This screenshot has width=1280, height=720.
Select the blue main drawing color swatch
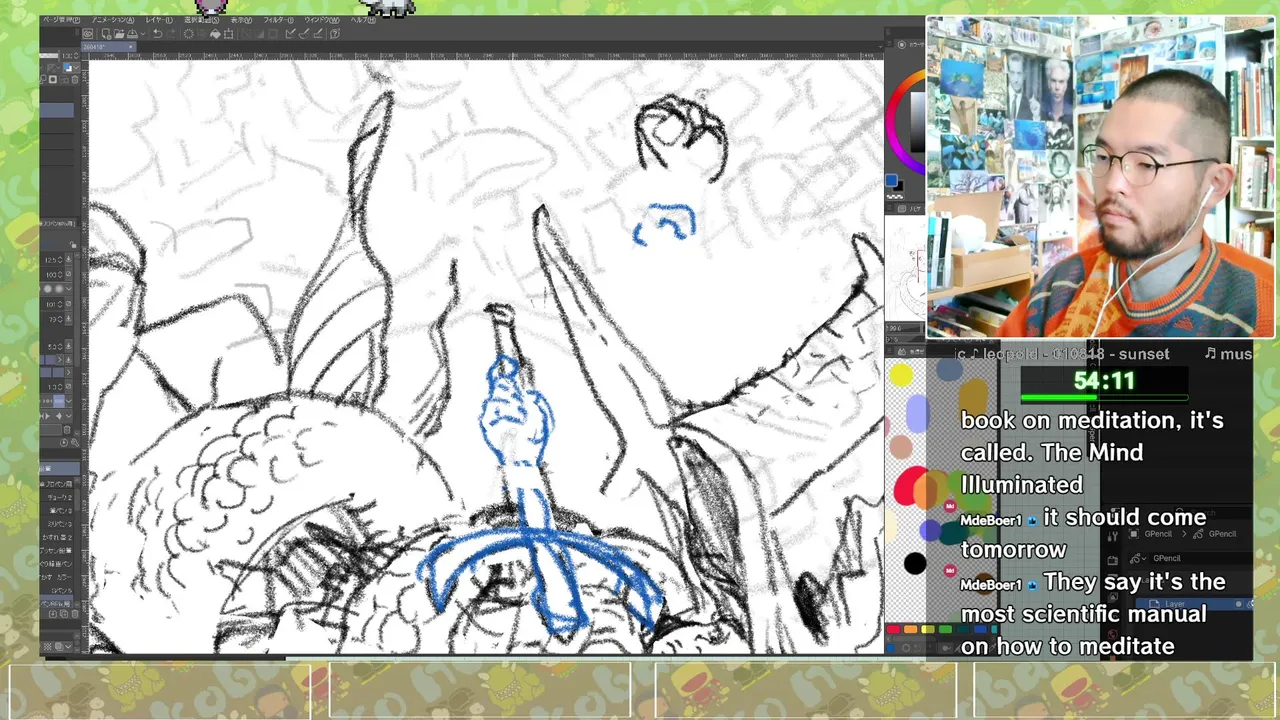(x=890, y=181)
